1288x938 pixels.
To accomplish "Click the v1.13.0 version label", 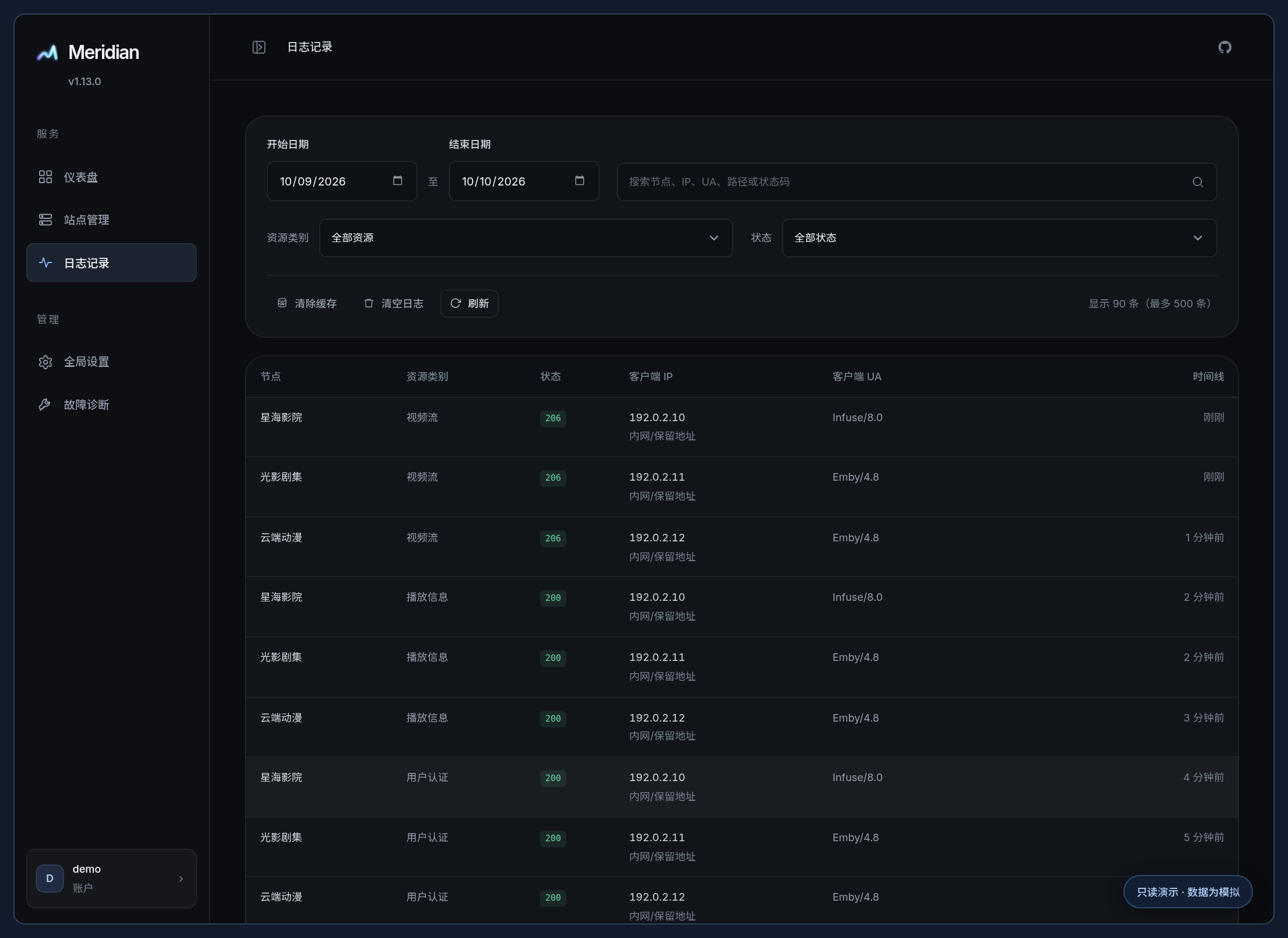I will coord(85,82).
